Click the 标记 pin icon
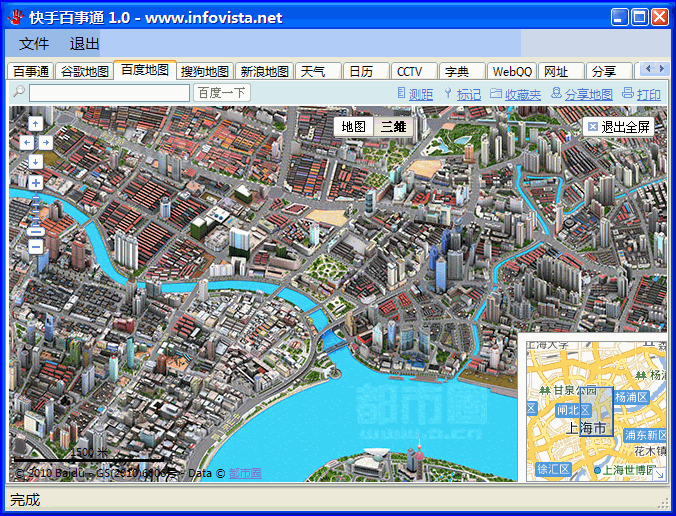Screen dimensions: 676x516 448,93
